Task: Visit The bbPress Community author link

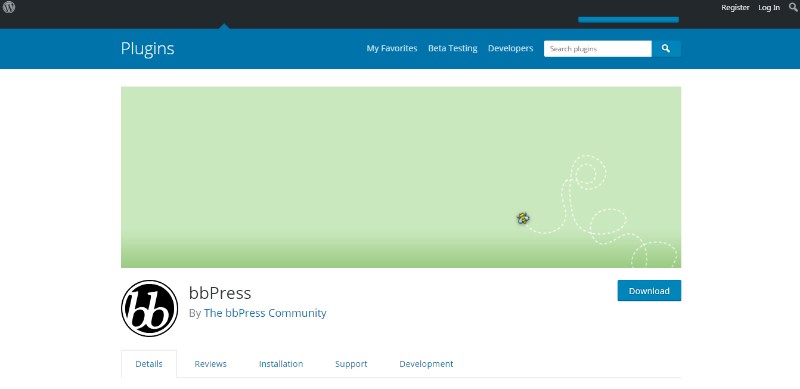Action: (265, 313)
